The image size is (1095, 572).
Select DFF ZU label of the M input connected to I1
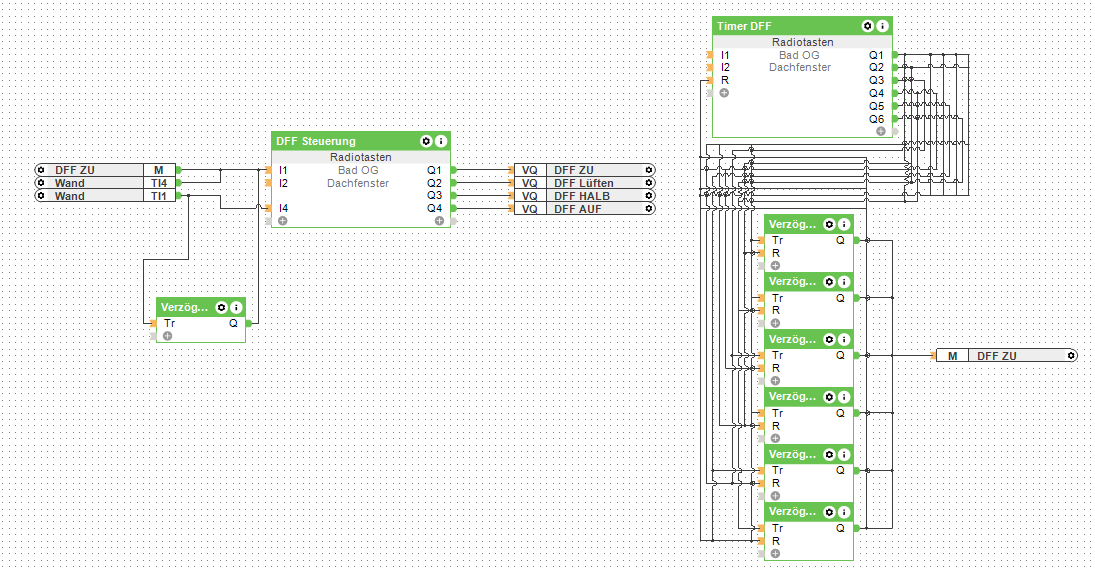(x=75, y=170)
